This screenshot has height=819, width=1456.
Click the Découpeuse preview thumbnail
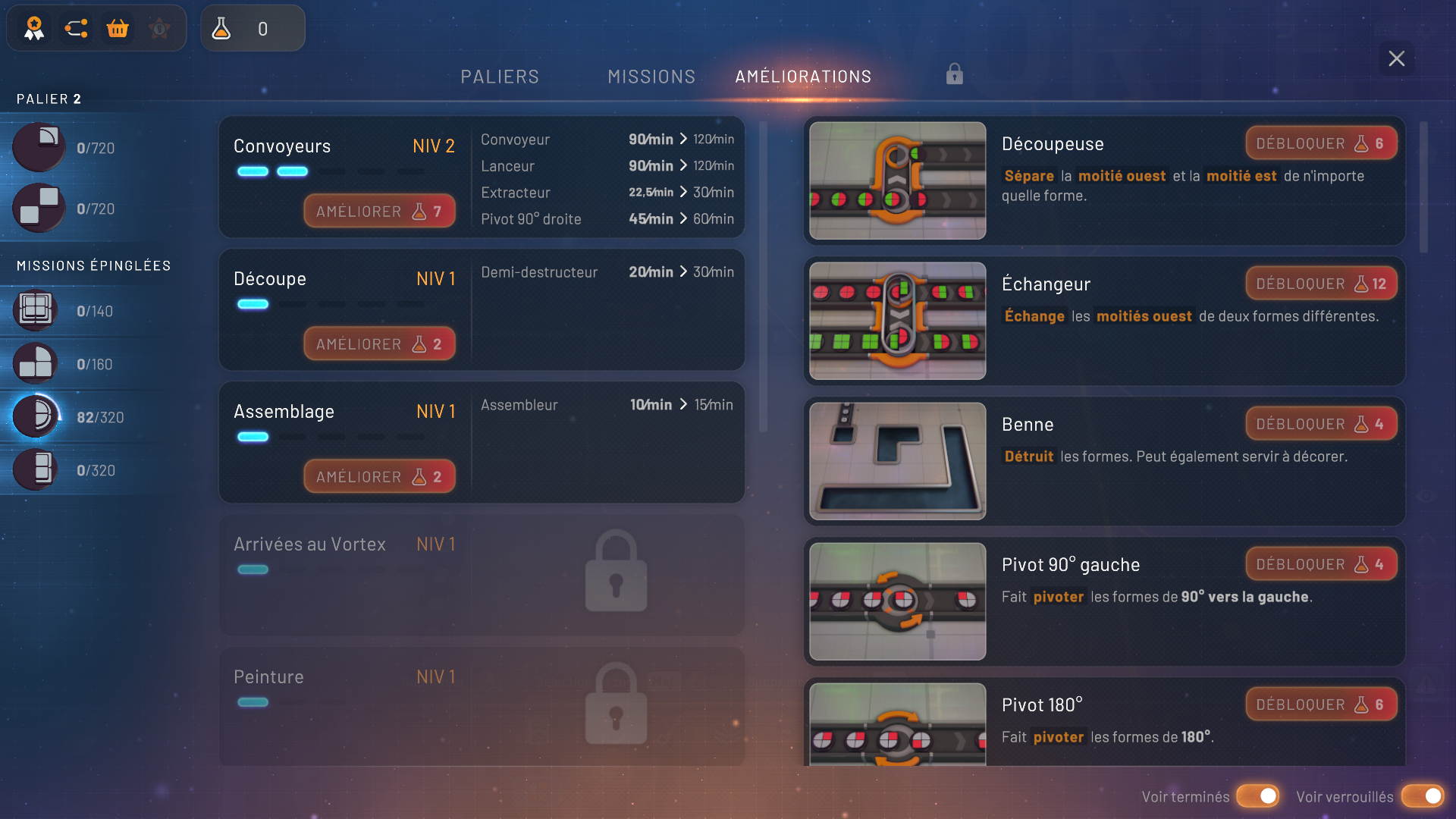point(897,180)
